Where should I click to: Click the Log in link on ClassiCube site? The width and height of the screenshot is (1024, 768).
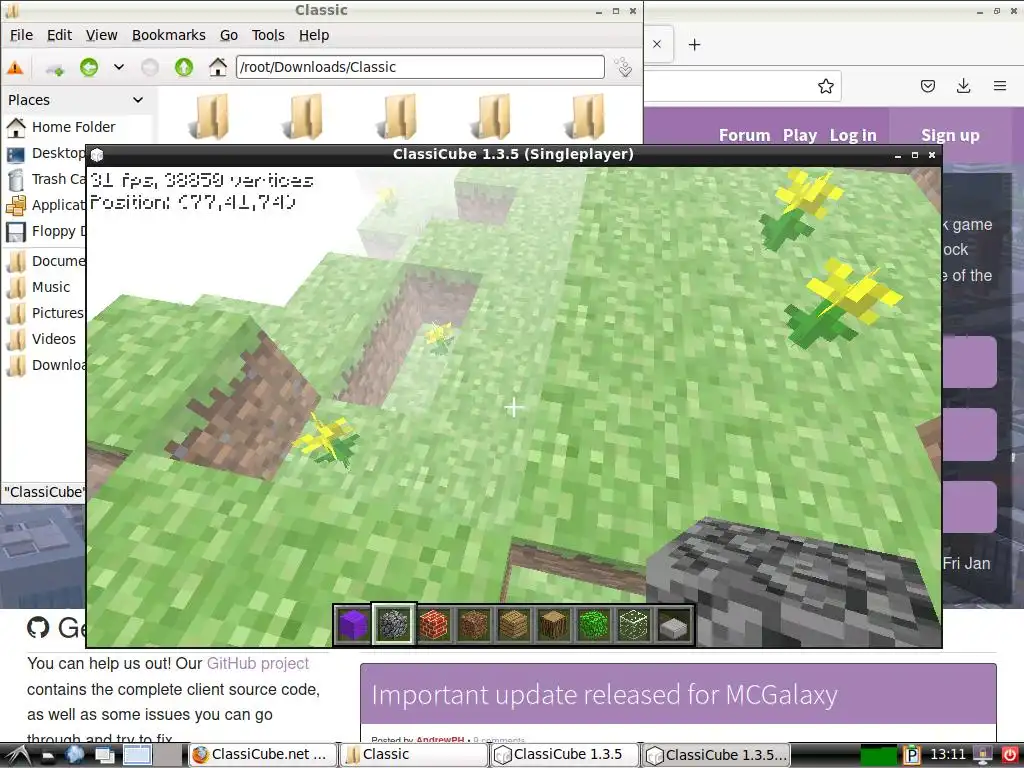pos(853,135)
